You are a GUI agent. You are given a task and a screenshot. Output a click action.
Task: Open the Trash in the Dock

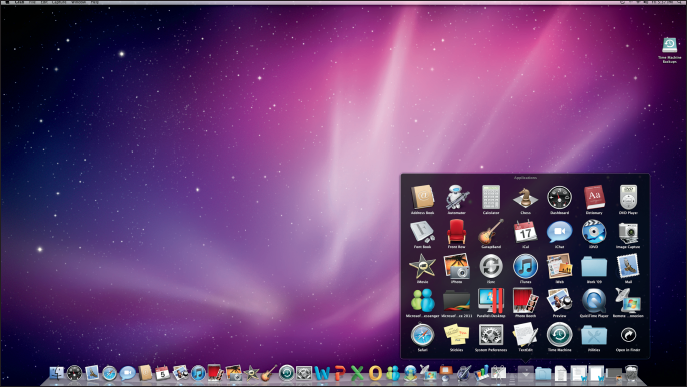coord(631,373)
